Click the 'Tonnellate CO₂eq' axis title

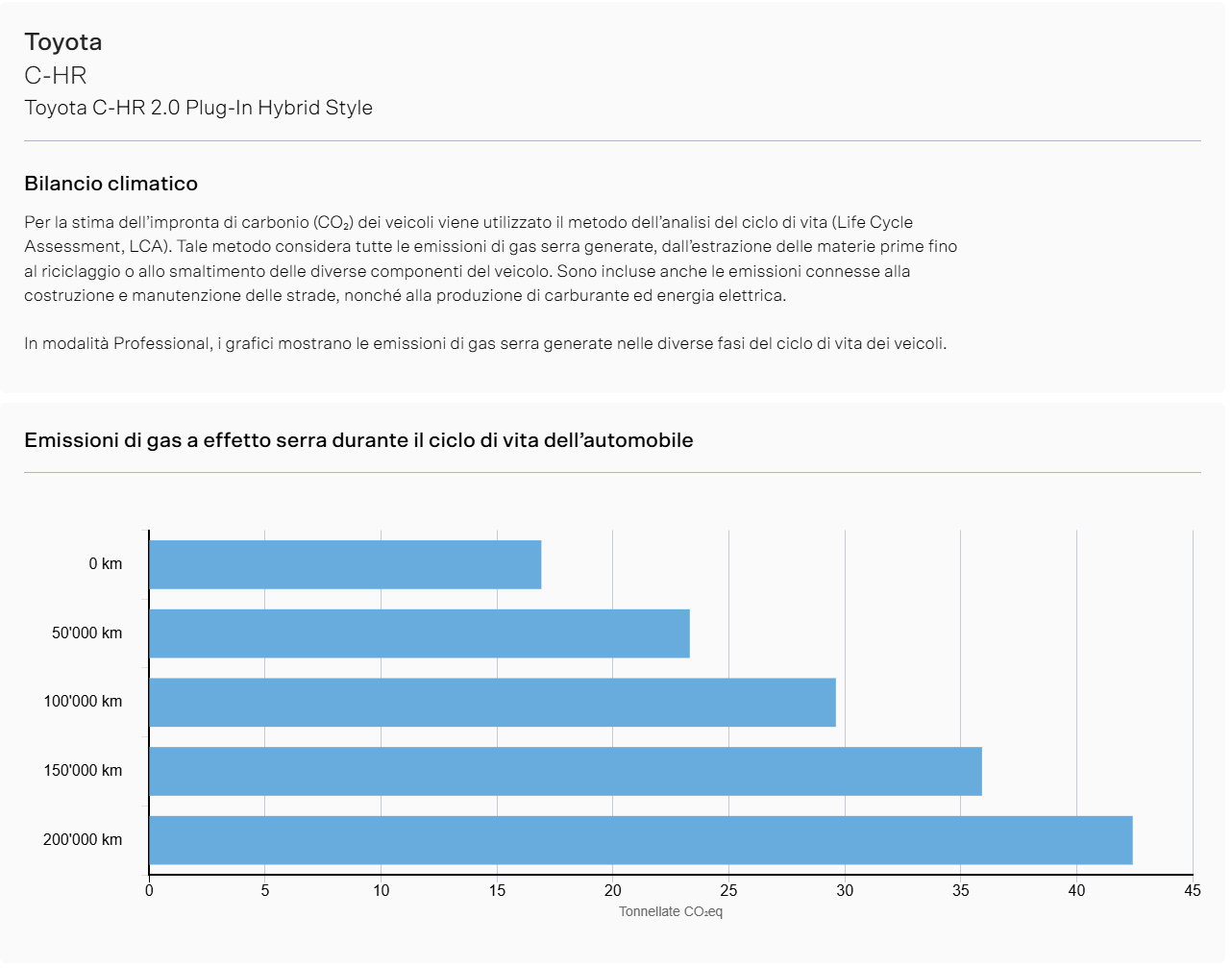coord(671,912)
